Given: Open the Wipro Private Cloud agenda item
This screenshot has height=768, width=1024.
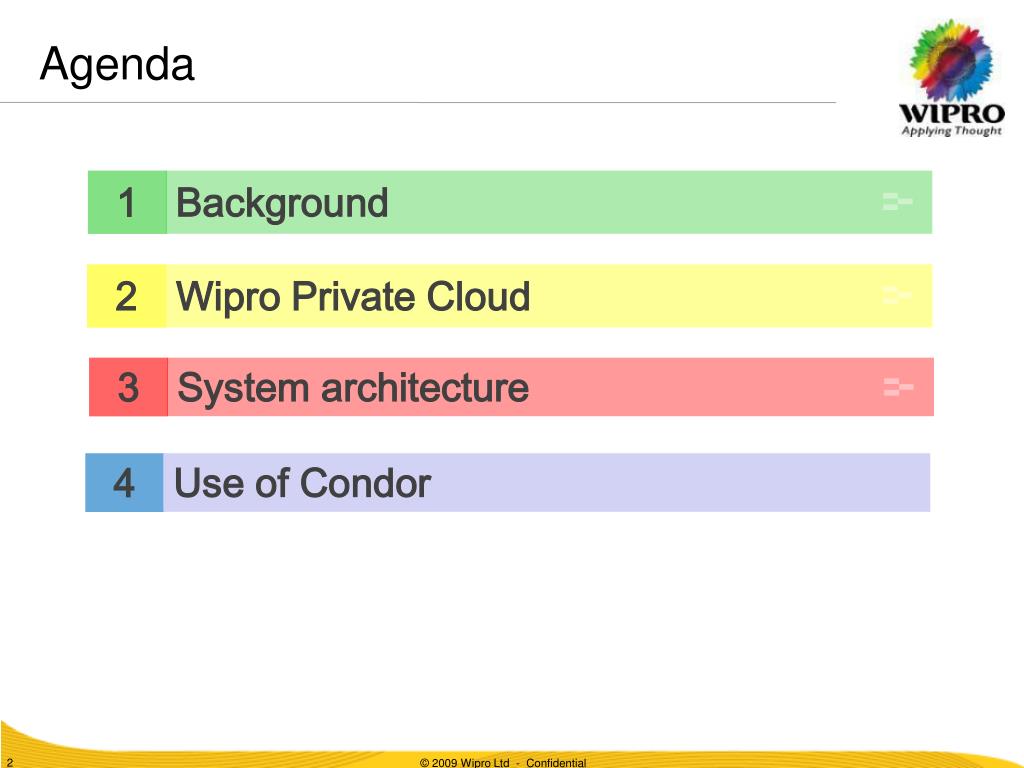Looking at the screenshot, I should 353,296.
